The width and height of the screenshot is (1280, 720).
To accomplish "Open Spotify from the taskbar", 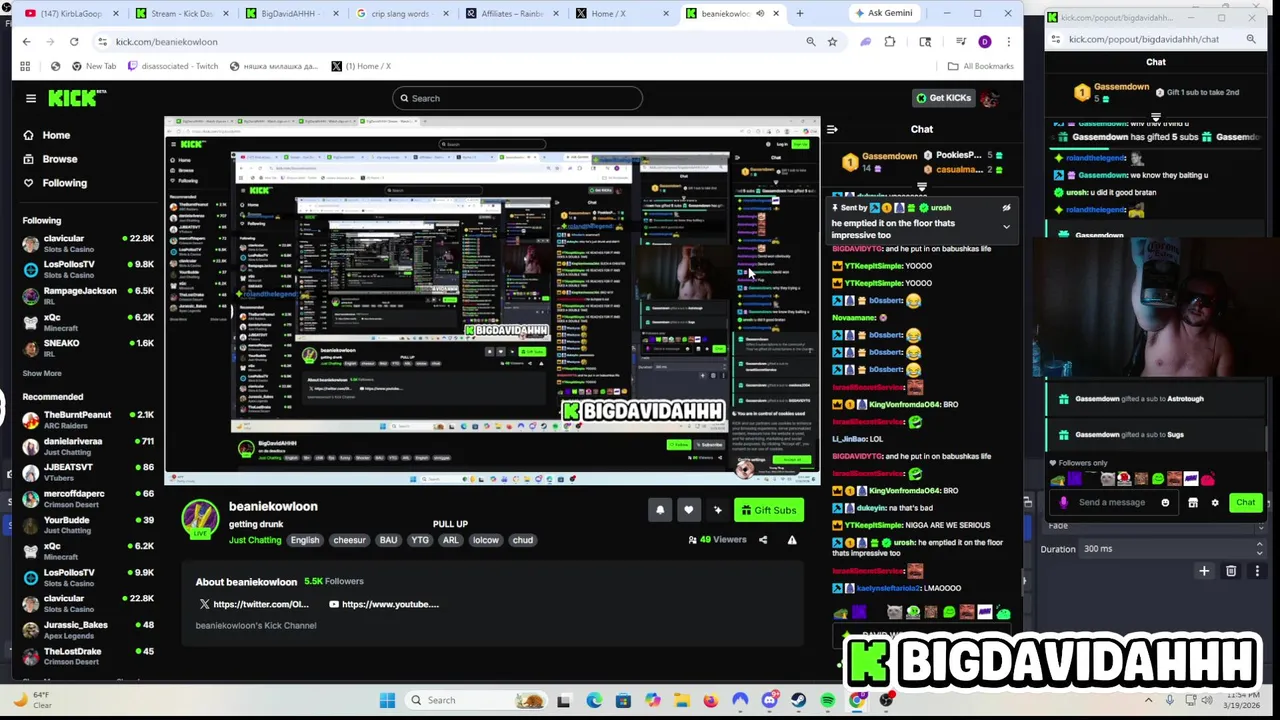I will pos(827,700).
